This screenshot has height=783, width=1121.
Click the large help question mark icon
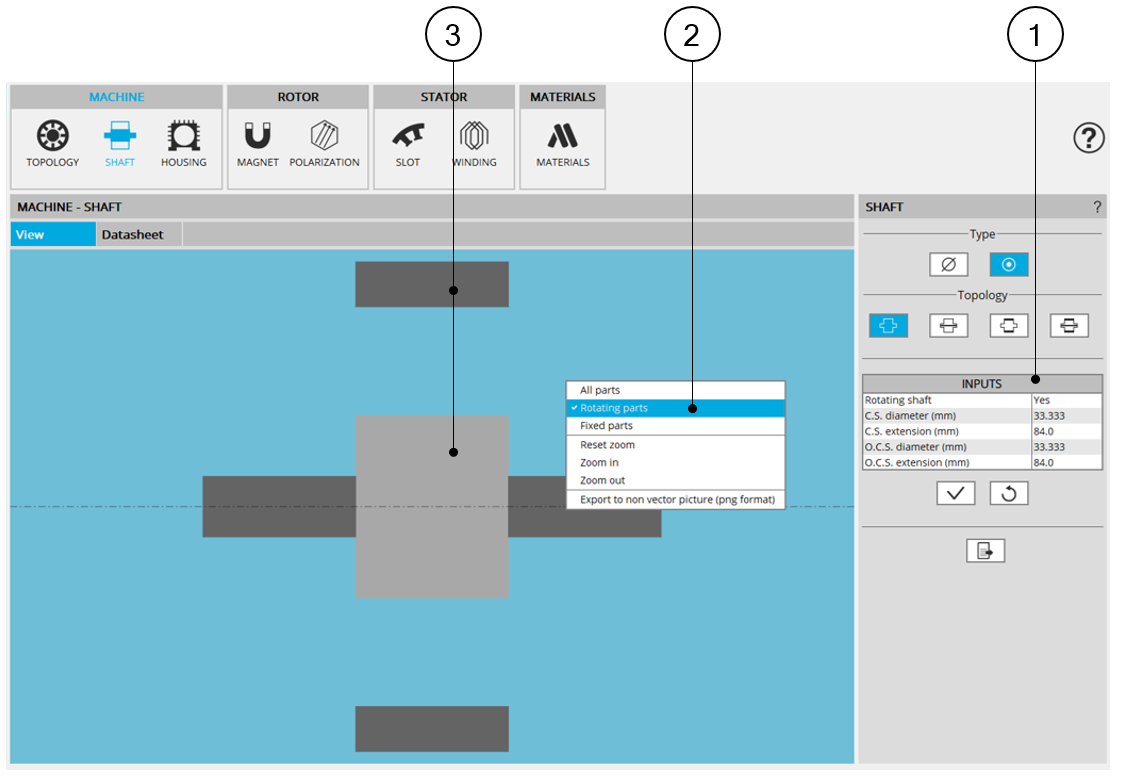(1088, 138)
